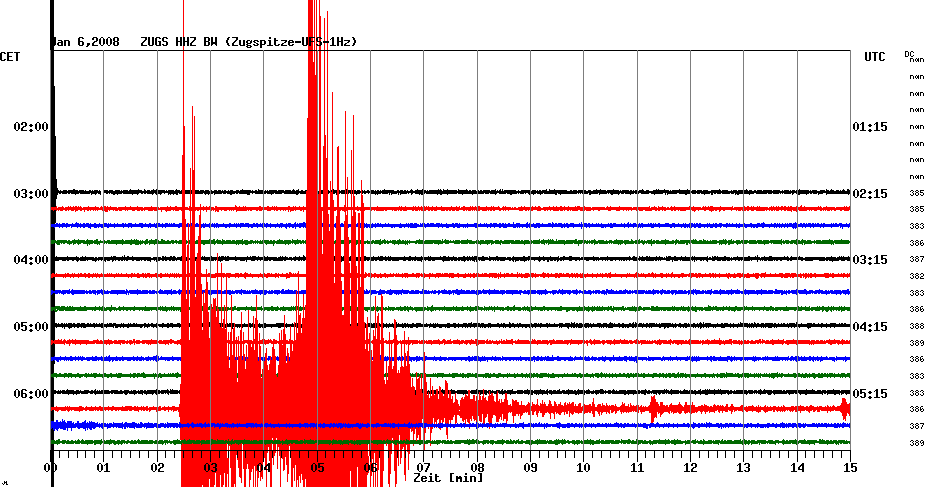This screenshot has width=930, height=494.
Task: Click the UTC time label "04:15"
Action: [870, 327]
